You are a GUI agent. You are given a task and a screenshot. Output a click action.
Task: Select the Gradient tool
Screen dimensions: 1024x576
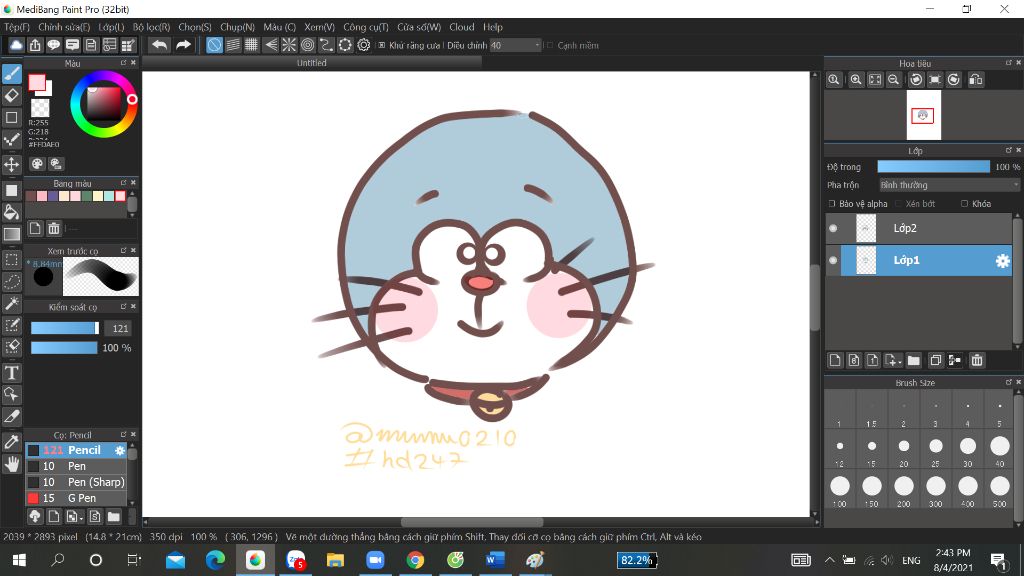pyautogui.click(x=12, y=234)
